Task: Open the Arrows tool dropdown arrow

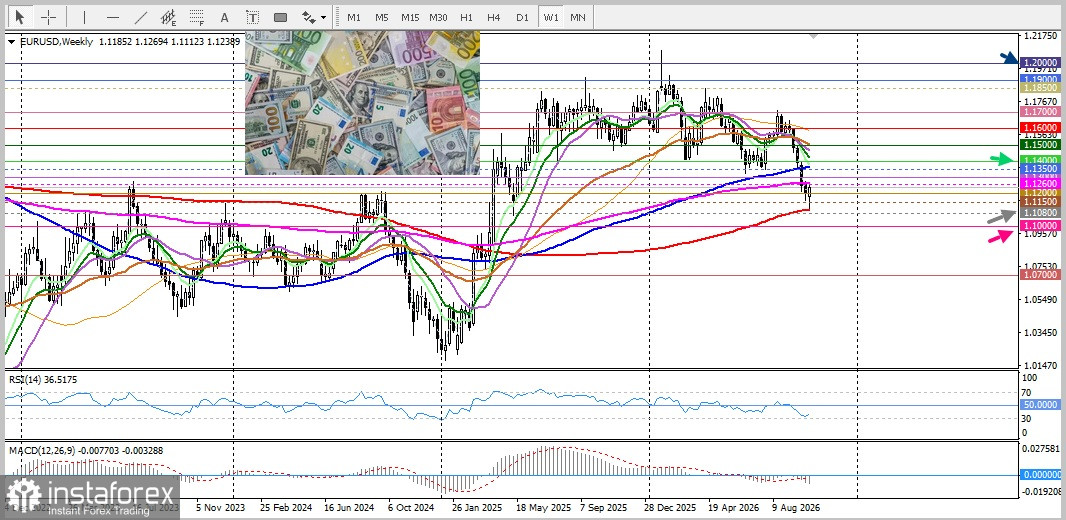Action: click(324, 17)
